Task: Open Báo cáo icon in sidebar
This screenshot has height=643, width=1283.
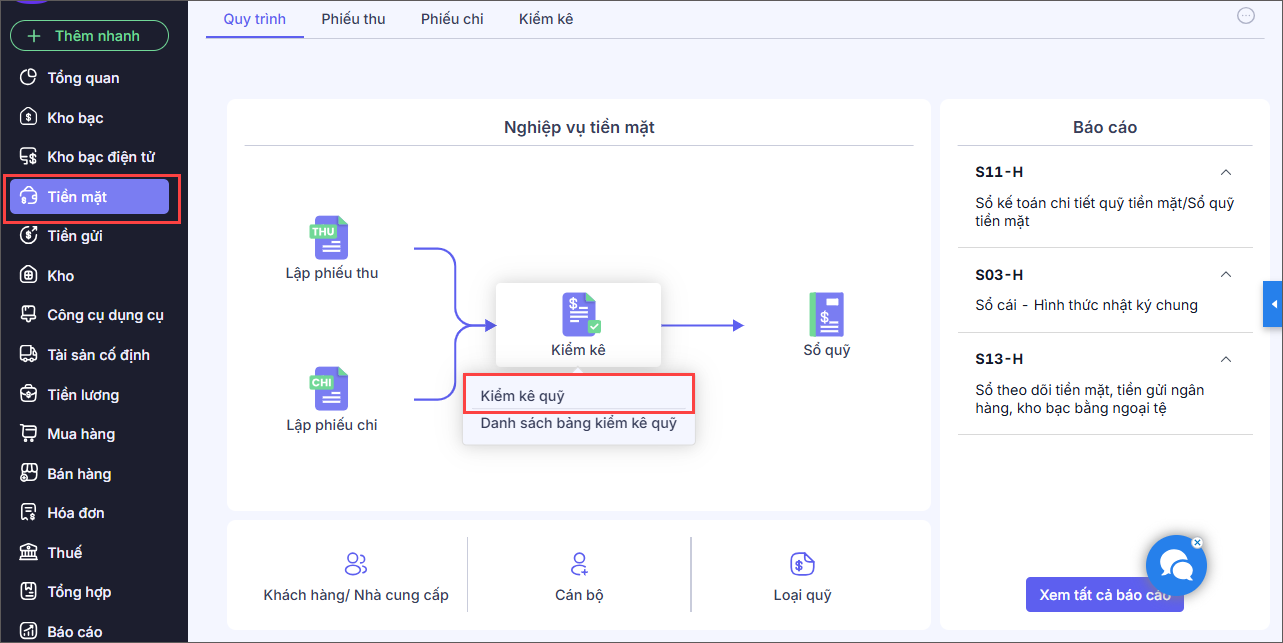Action: tap(29, 632)
